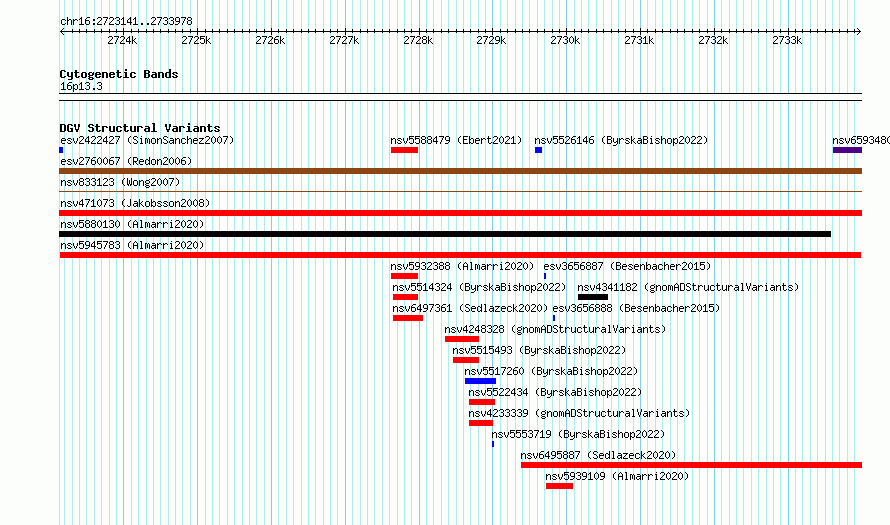890x525 pixels.
Task: Click the Cytogenetic Bands track title
Action: (x=119, y=74)
